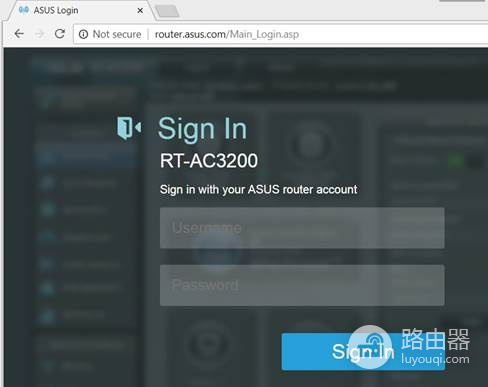The image size is (488, 387).
Task: Click the browser Back arrow
Action: tap(19, 34)
